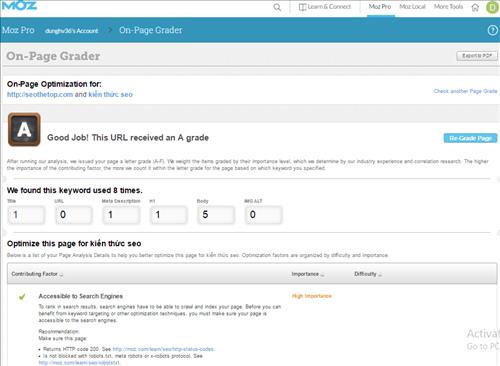Screen dimensions: 500x366
Task: Click the A grade badge icon
Action: [24, 129]
